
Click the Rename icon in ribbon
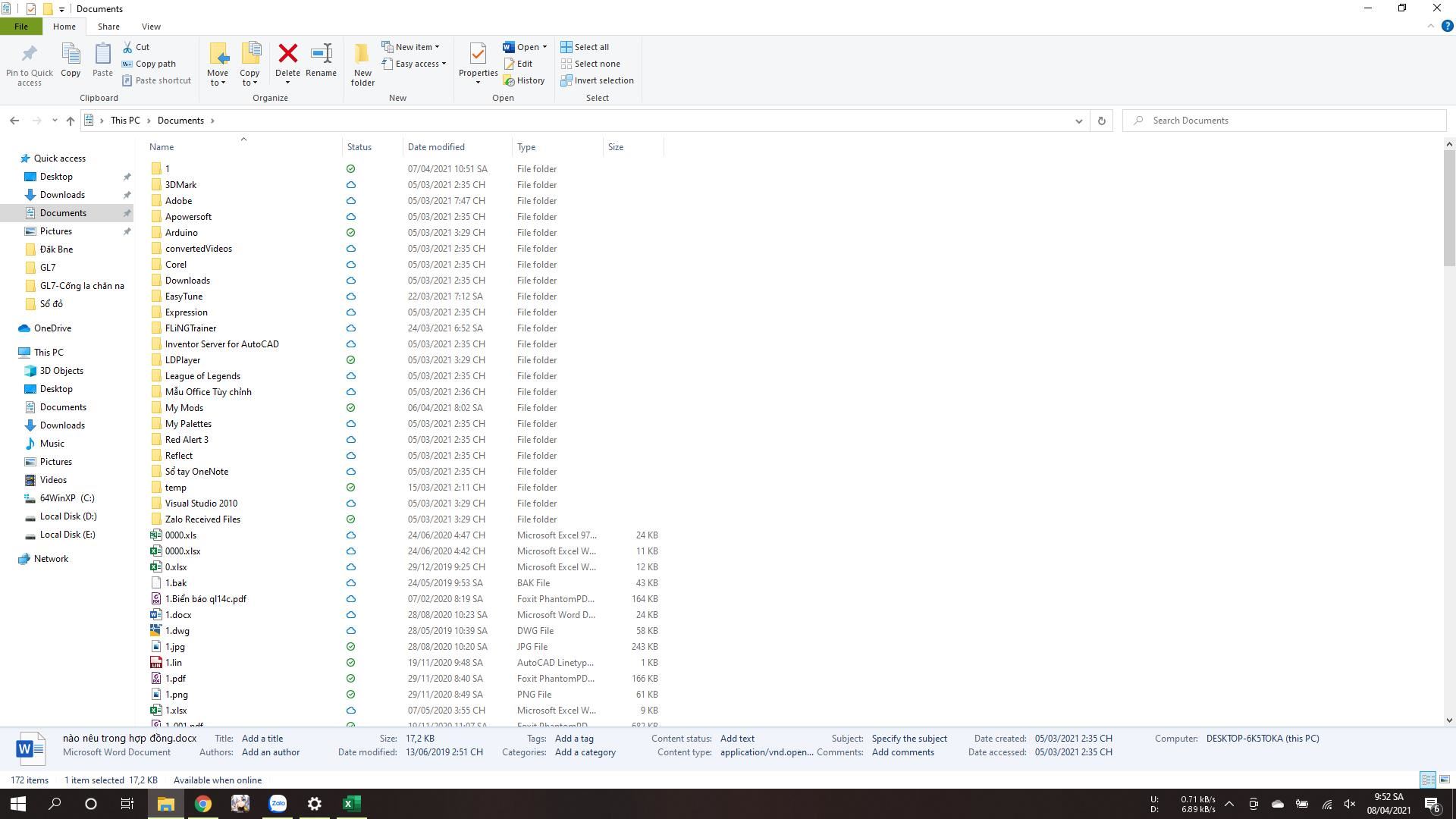tap(321, 54)
